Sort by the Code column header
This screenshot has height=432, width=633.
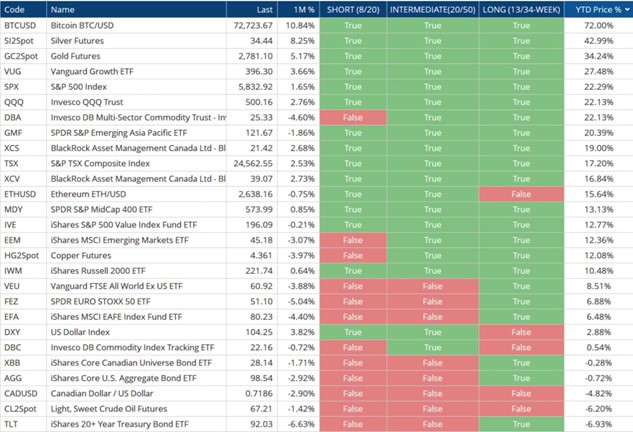click(23, 9)
